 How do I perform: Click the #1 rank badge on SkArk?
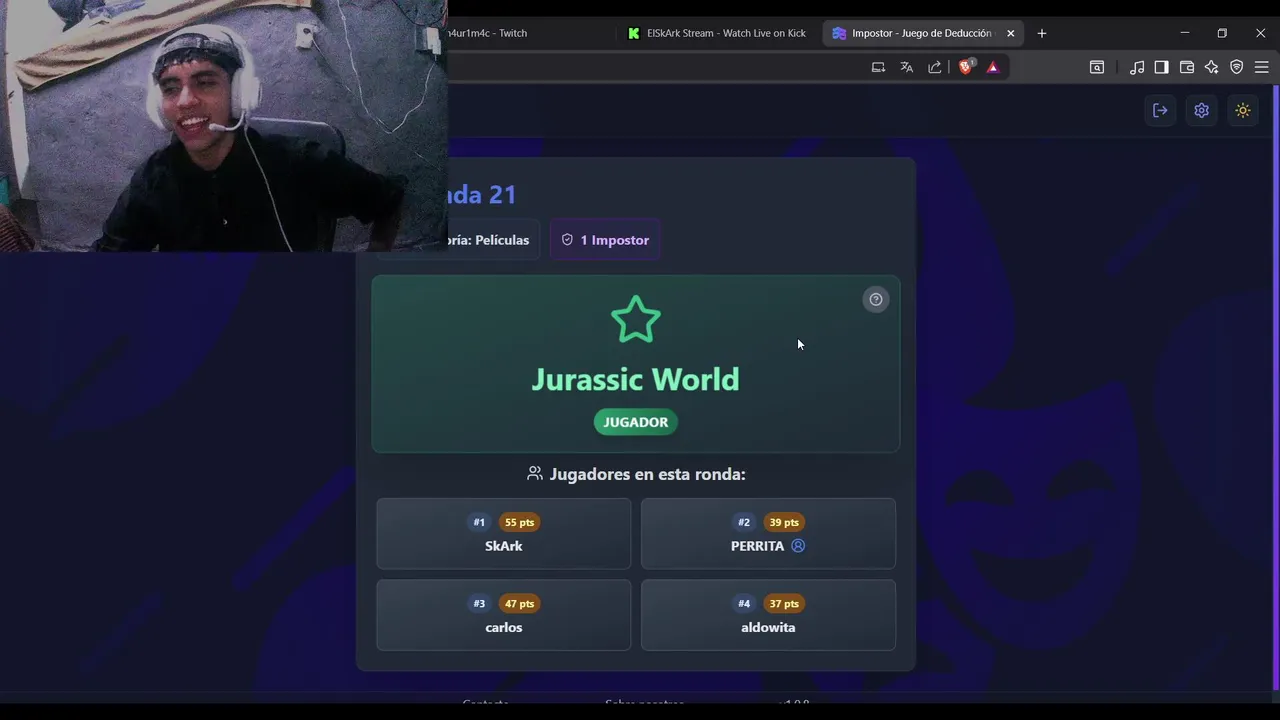(x=479, y=522)
